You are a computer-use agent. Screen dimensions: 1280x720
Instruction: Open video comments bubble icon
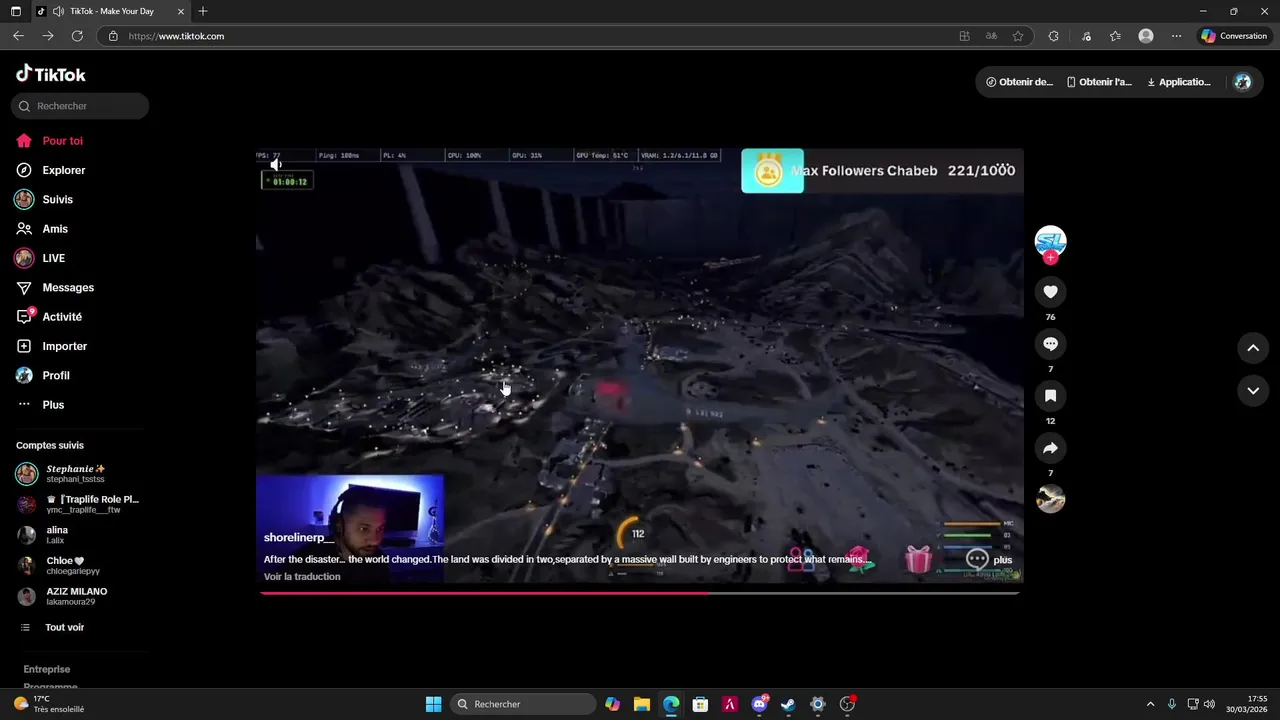pos(1050,344)
